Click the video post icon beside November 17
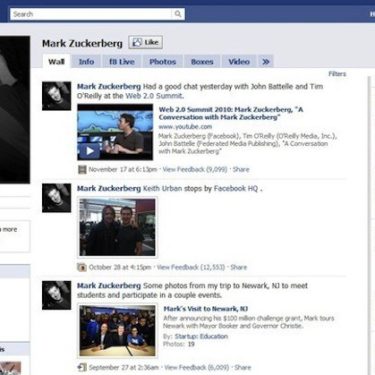Screen dimensions: 375x375 click(82, 169)
